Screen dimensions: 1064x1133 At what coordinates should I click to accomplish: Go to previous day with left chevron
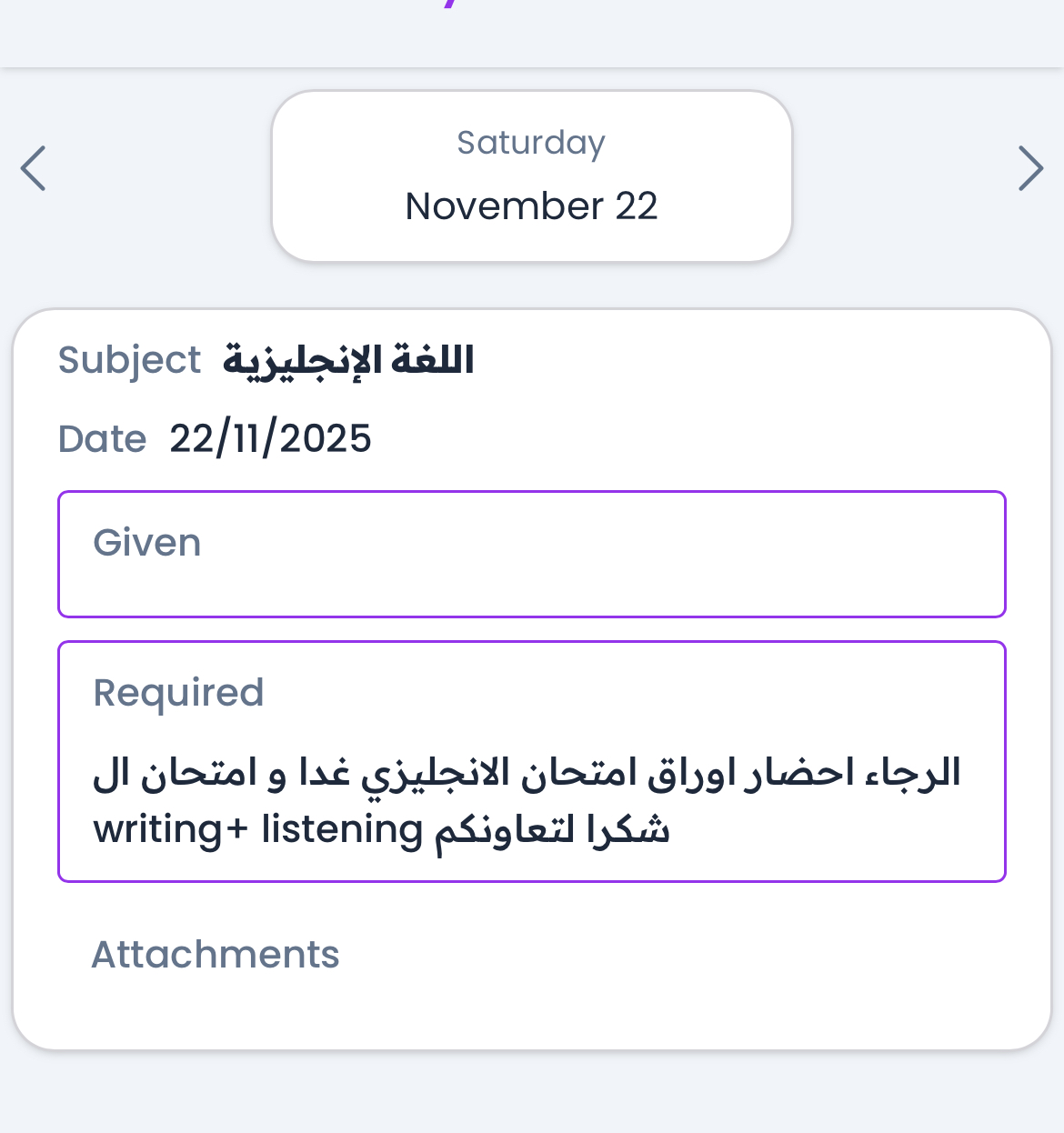point(34,169)
